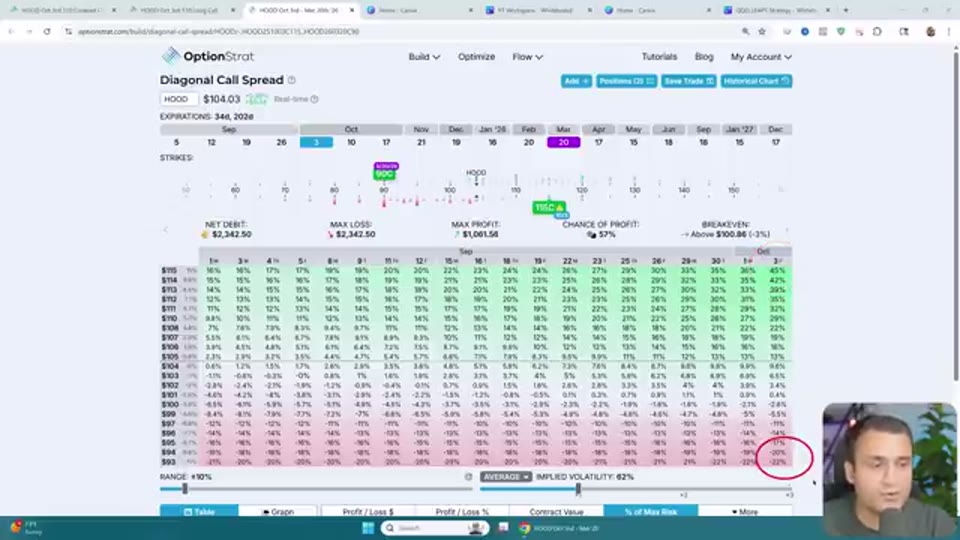960x540 pixels.
Task: Click the Real-time info icon
Action: click(315, 99)
